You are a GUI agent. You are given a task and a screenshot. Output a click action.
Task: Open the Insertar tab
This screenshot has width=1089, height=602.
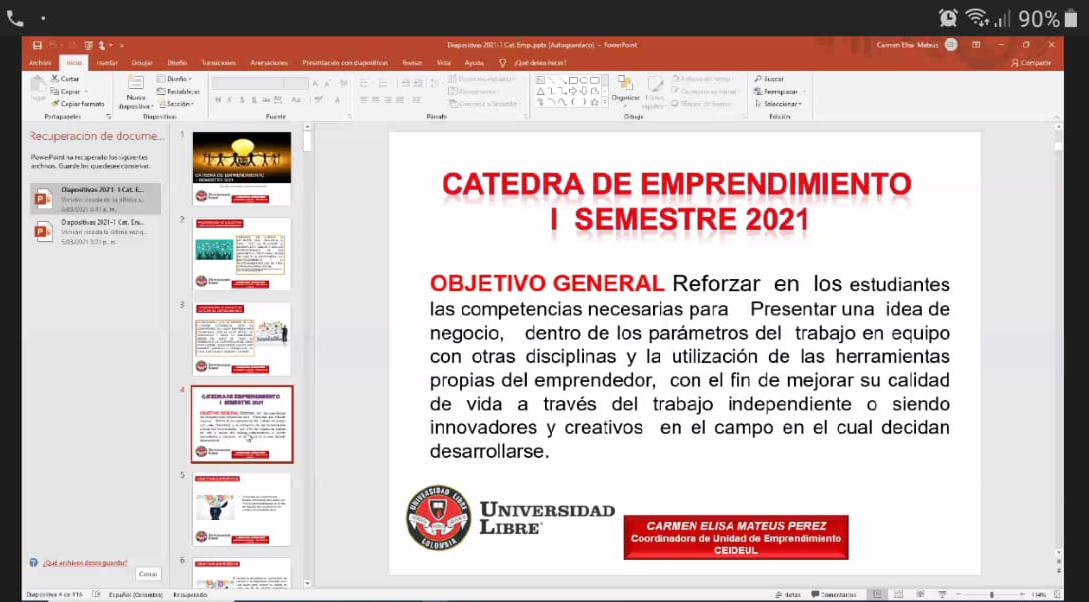point(107,63)
